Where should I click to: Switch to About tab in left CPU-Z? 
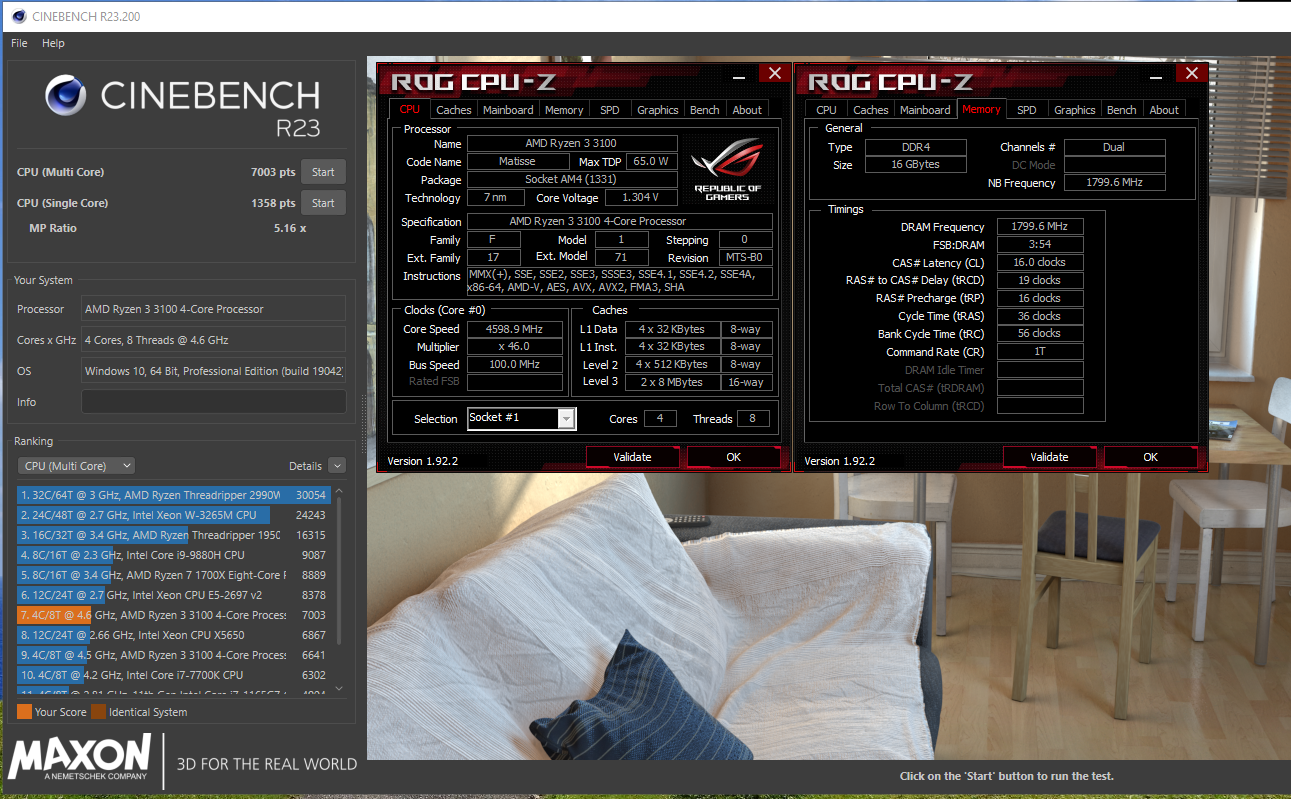[x=747, y=110]
